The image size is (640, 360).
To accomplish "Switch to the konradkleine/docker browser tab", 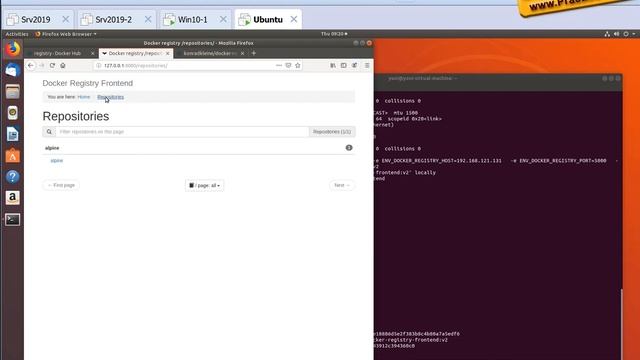I will [x=209, y=53].
